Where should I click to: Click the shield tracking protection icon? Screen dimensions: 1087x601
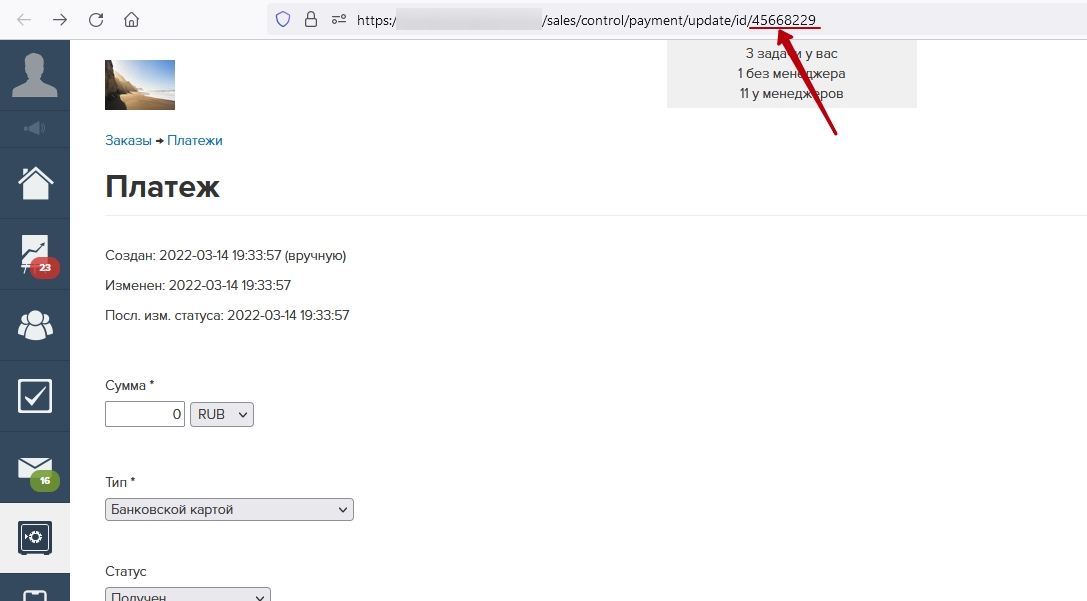[x=283, y=19]
